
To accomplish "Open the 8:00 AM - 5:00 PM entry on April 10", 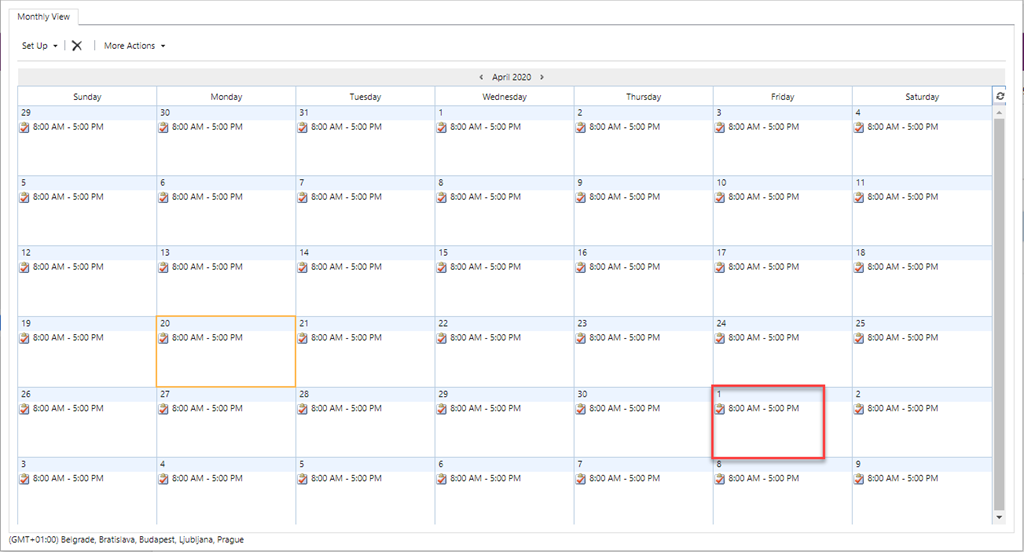I will (x=764, y=197).
